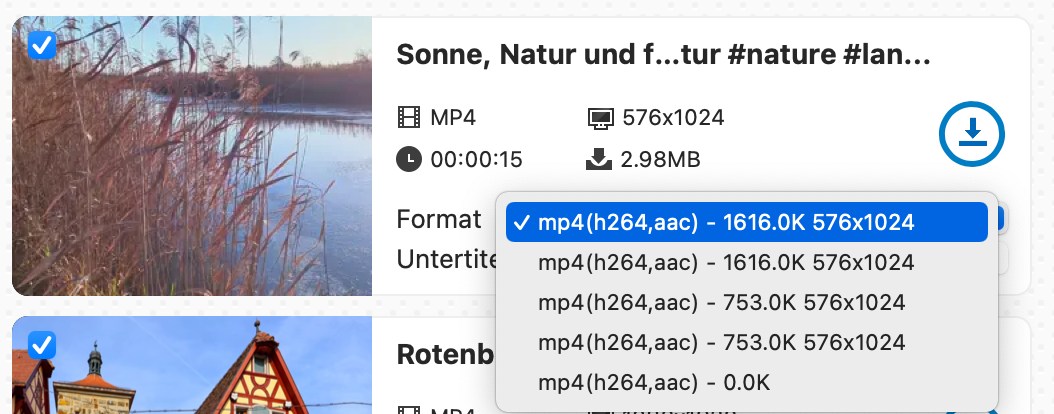
Task: Click the file size icon beside 2.98MB
Action: pyautogui.click(x=599, y=159)
